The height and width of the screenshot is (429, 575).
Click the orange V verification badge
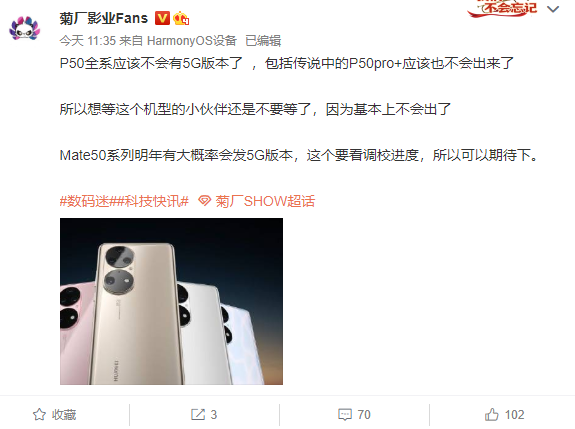[162, 18]
